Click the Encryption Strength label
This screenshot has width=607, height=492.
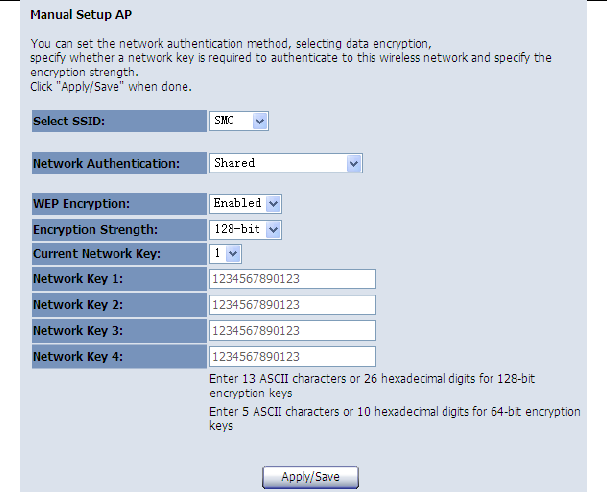tap(94, 230)
